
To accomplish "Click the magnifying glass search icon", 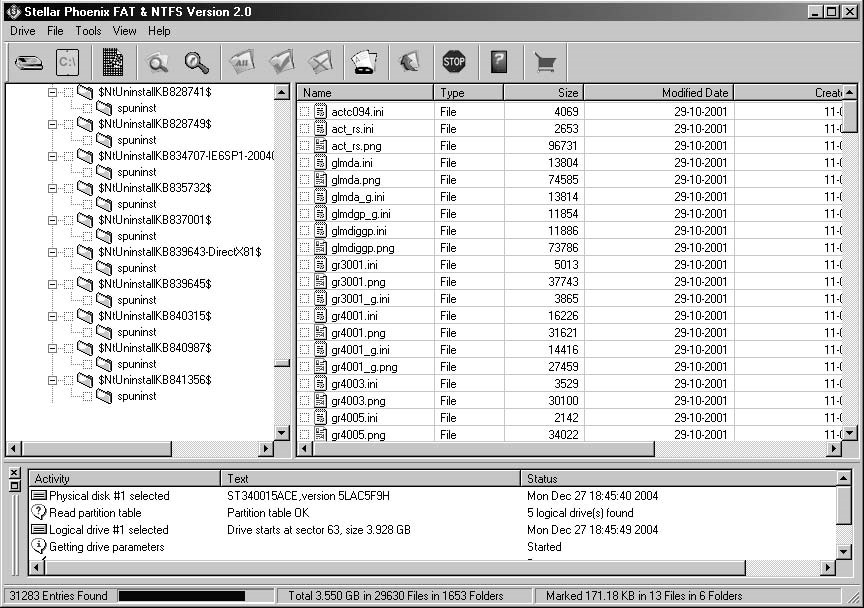I will click(197, 62).
